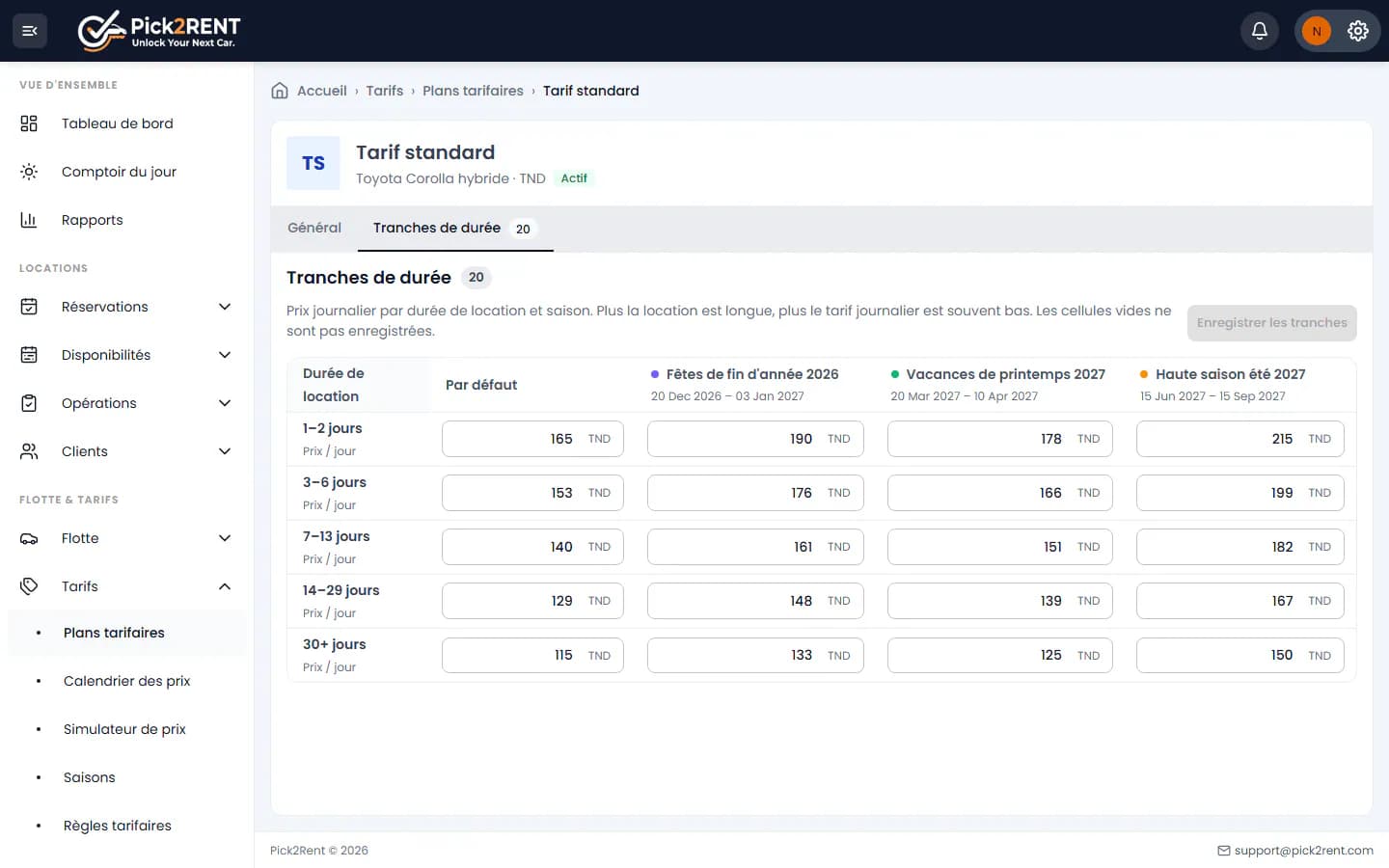
Task: Click the support email envelope icon
Action: coord(1224,851)
